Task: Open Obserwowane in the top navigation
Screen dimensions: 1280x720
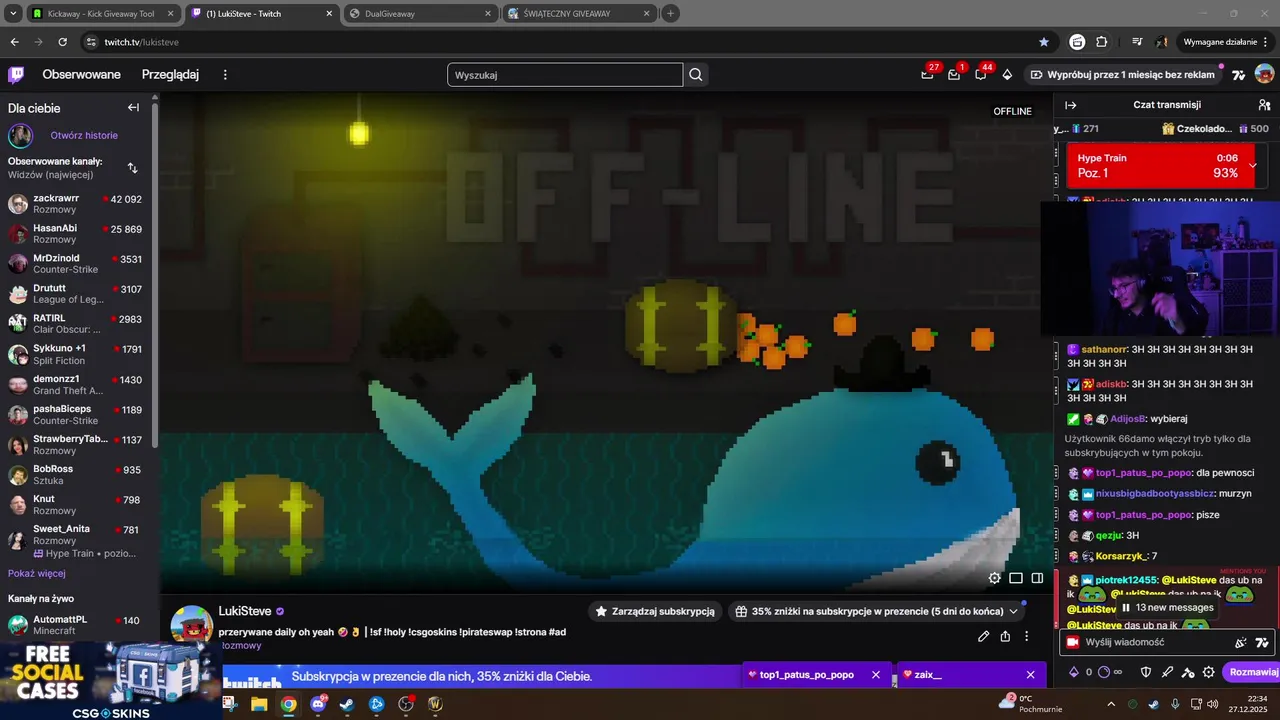Action: pyautogui.click(x=81, y=74)
